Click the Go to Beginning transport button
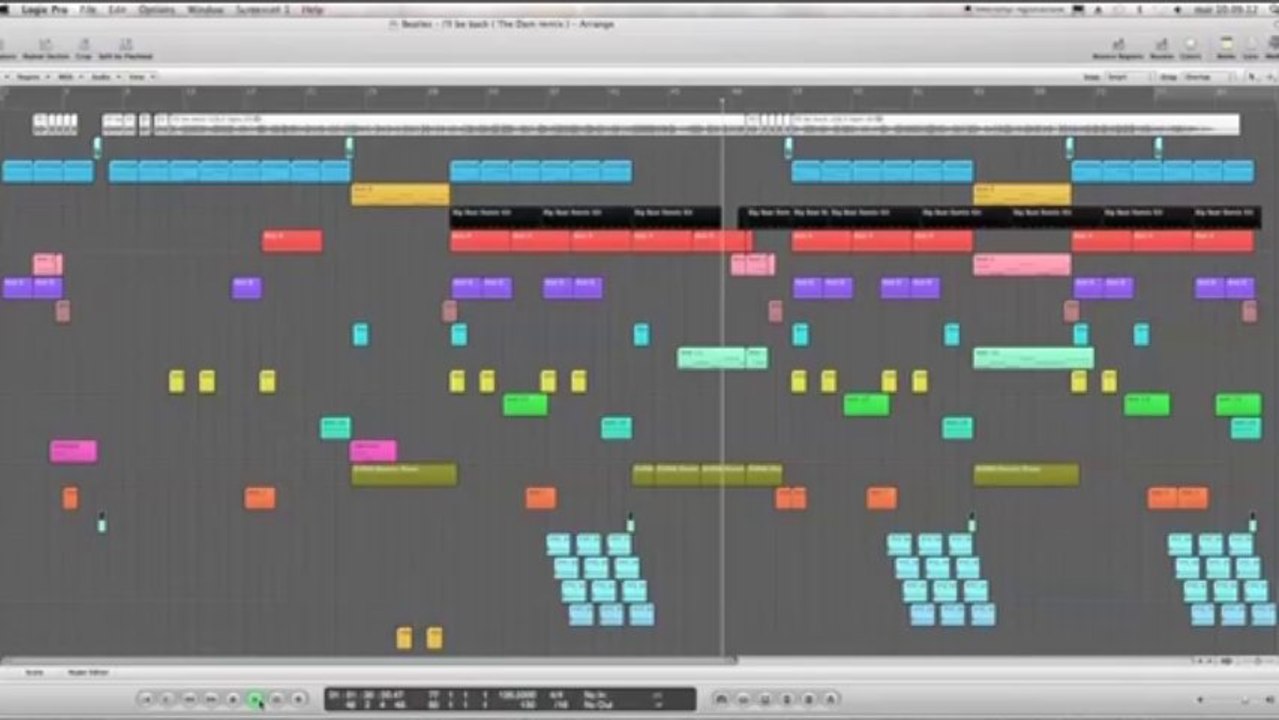 pyautogui.click(x=146, y=699)
